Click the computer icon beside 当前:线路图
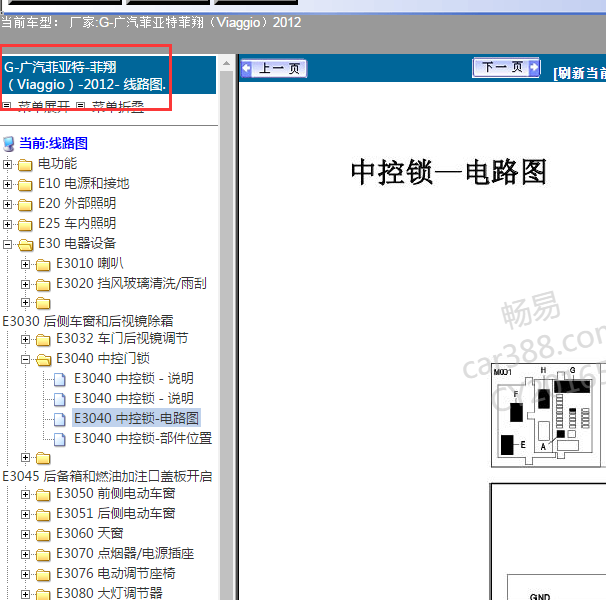 (x=9, y=144)
